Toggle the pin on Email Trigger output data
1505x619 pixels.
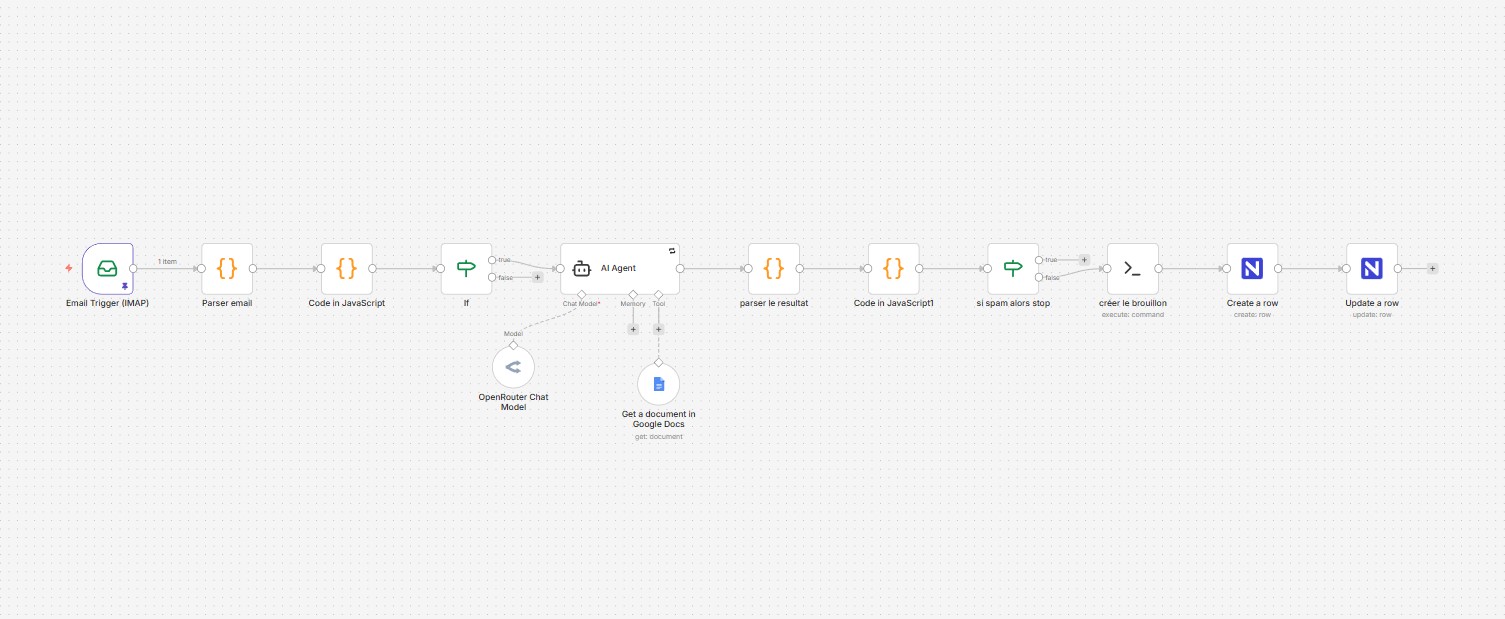click(x=124, y=287)
